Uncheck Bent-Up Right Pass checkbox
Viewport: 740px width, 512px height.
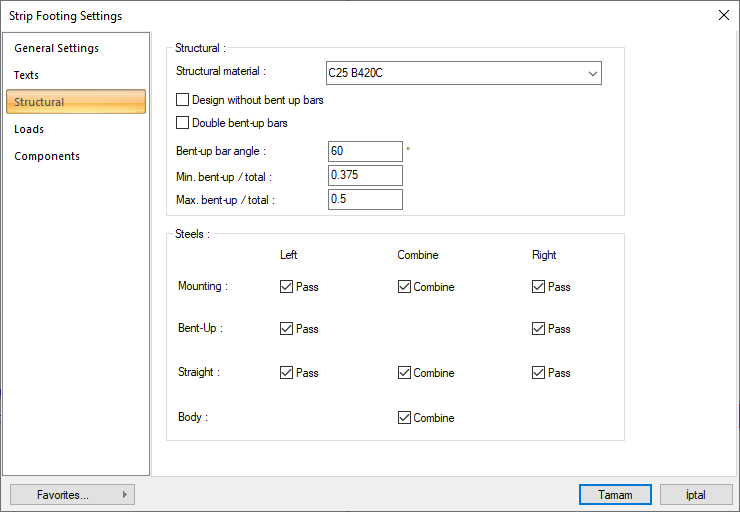[x=539, y=329]
